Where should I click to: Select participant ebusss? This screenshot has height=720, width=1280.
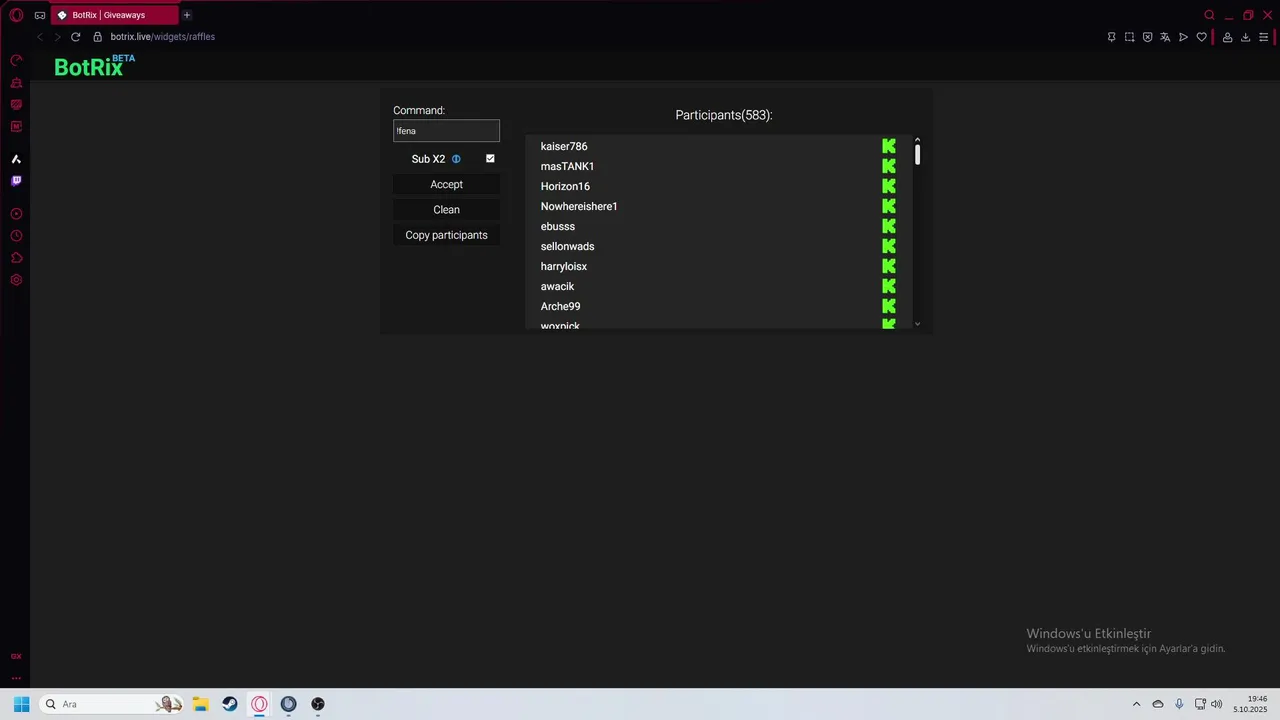pyautogui.click(x=558, y=226)
